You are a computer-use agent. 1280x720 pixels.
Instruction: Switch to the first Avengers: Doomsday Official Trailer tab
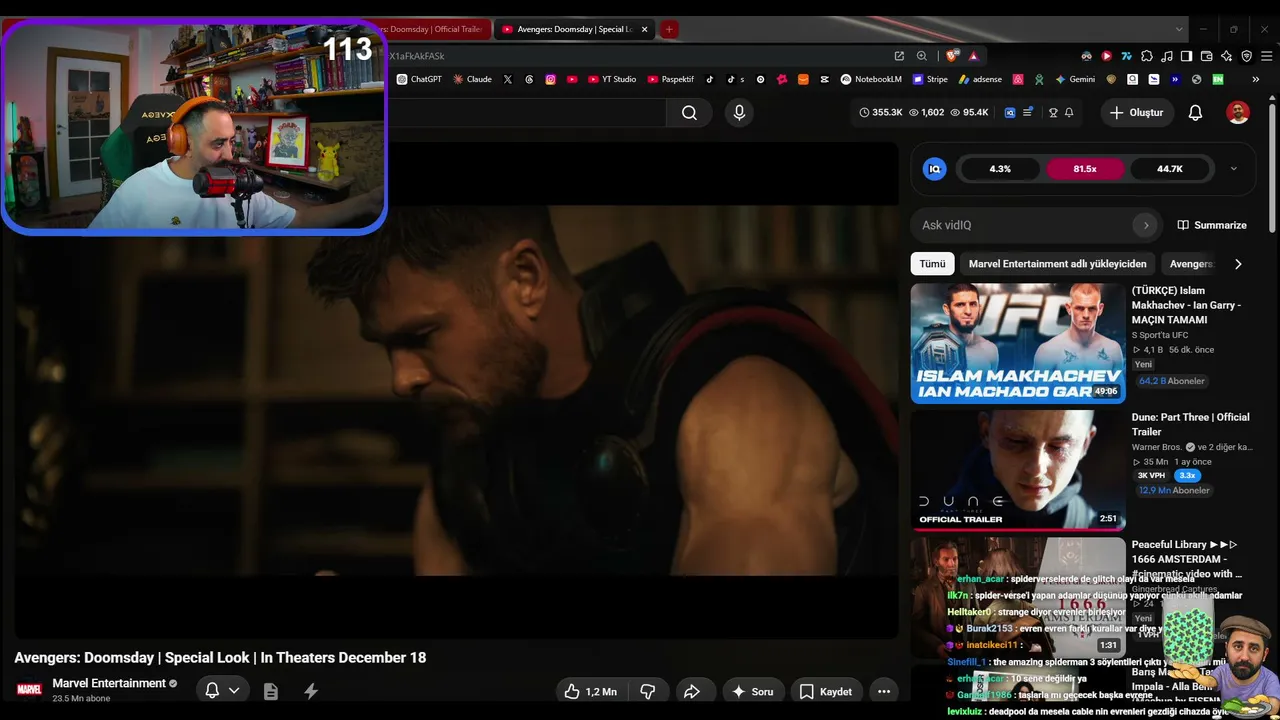(436, 29)
